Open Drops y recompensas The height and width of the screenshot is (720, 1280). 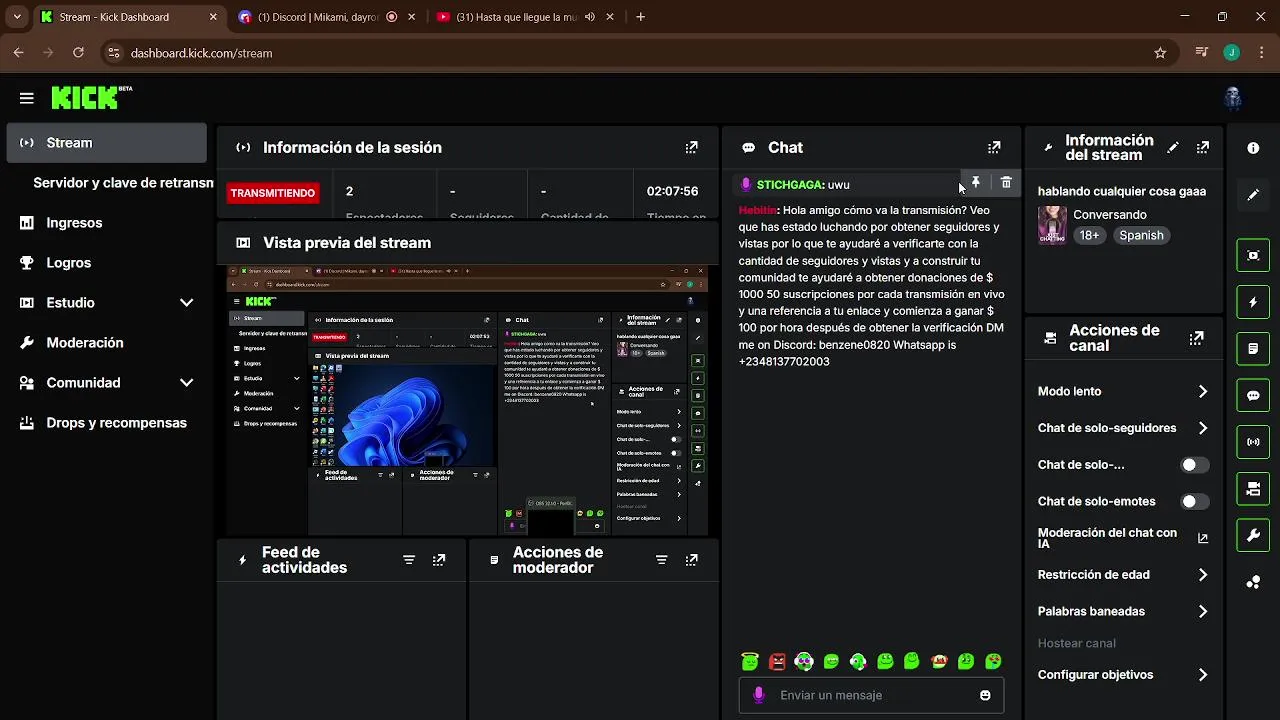coord(106,423)
